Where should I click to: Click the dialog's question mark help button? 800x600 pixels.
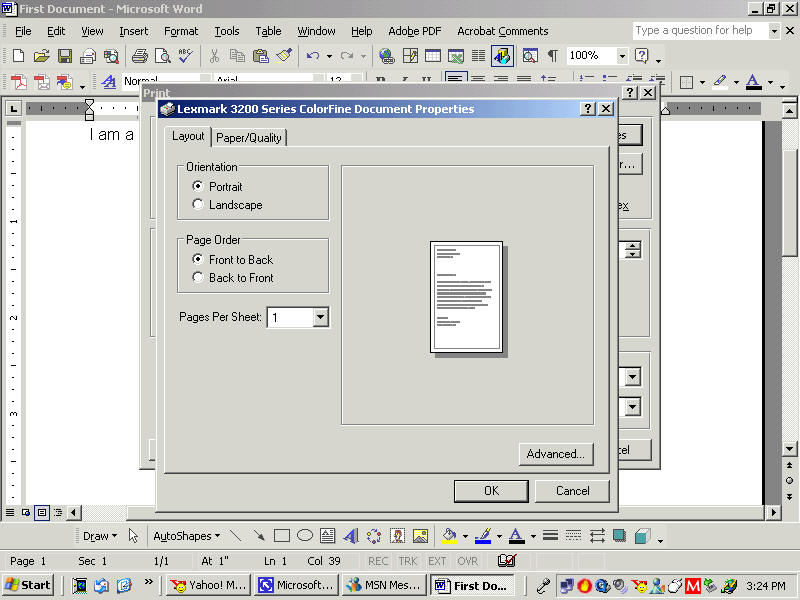point(588,109)
